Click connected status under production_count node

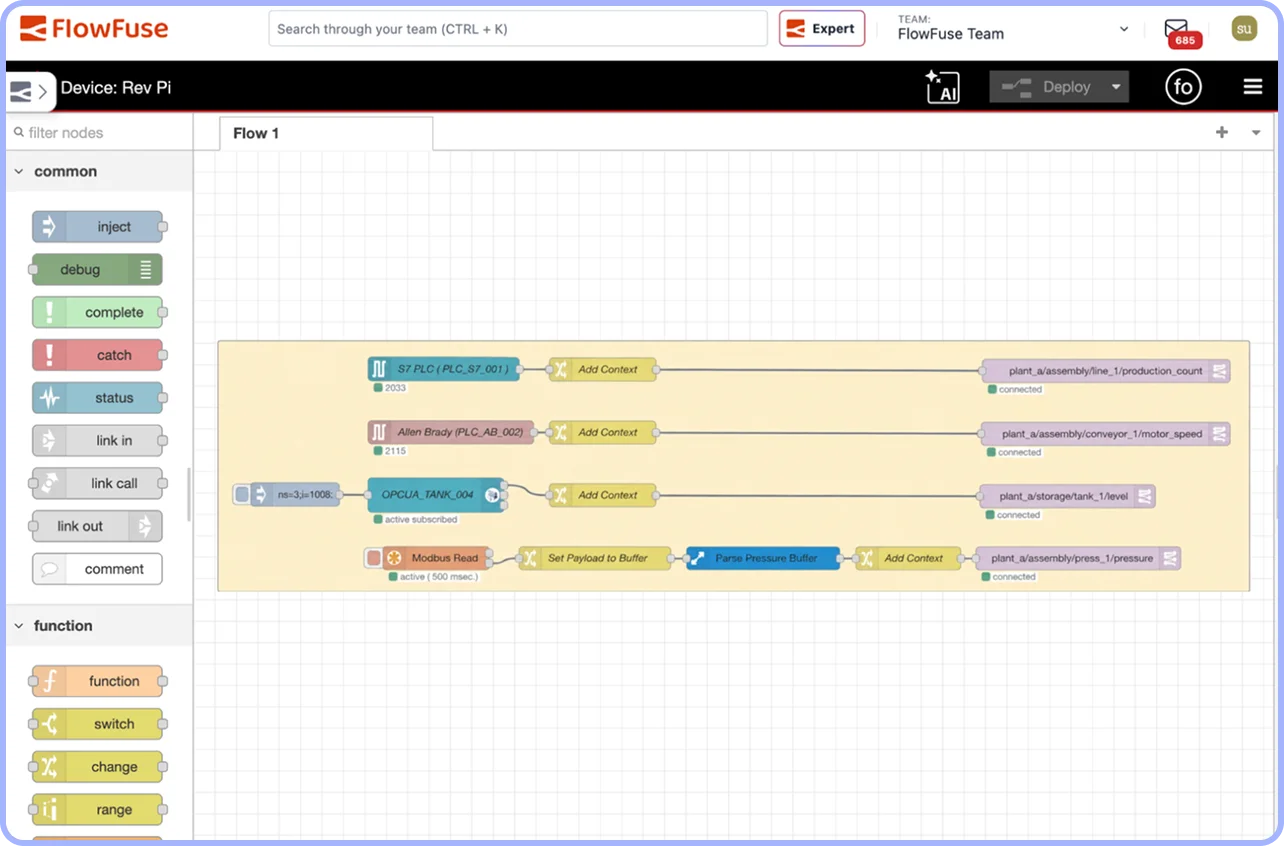coord(1015,390)
